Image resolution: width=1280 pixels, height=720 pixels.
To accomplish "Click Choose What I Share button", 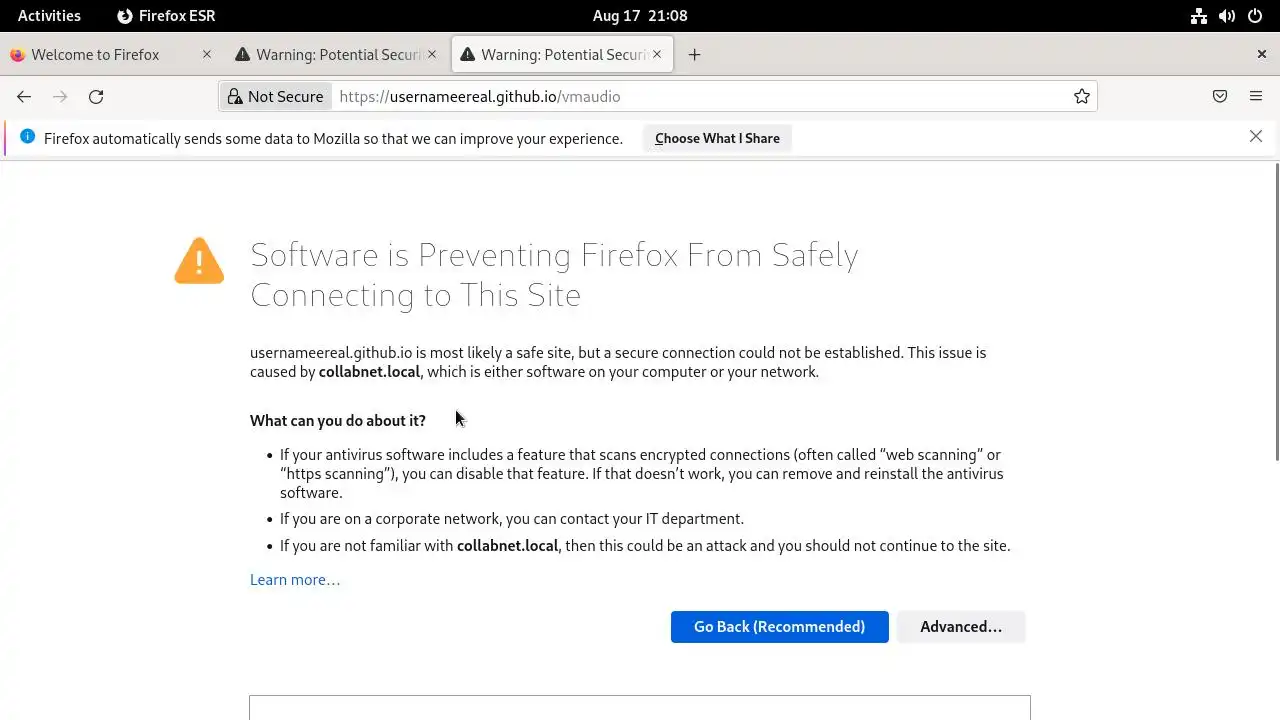I will click(717, 138).
